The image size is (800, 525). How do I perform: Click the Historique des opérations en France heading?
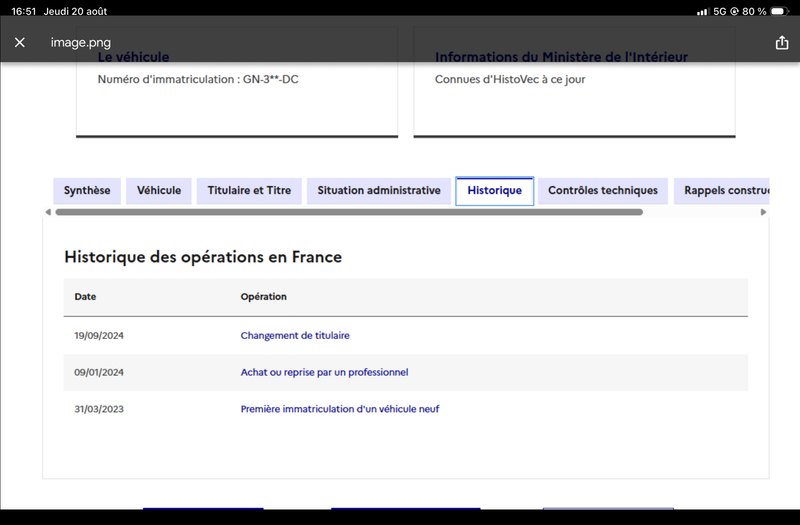tap(203, 257)
